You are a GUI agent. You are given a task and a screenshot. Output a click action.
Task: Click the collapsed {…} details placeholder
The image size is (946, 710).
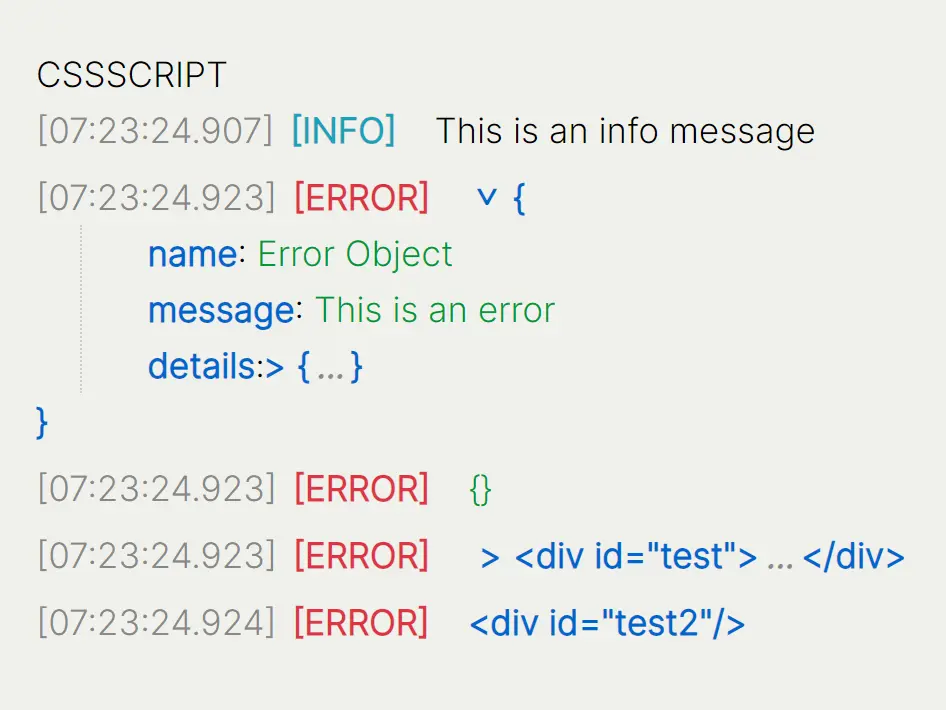pyautogui.click(x=330, y=367)
